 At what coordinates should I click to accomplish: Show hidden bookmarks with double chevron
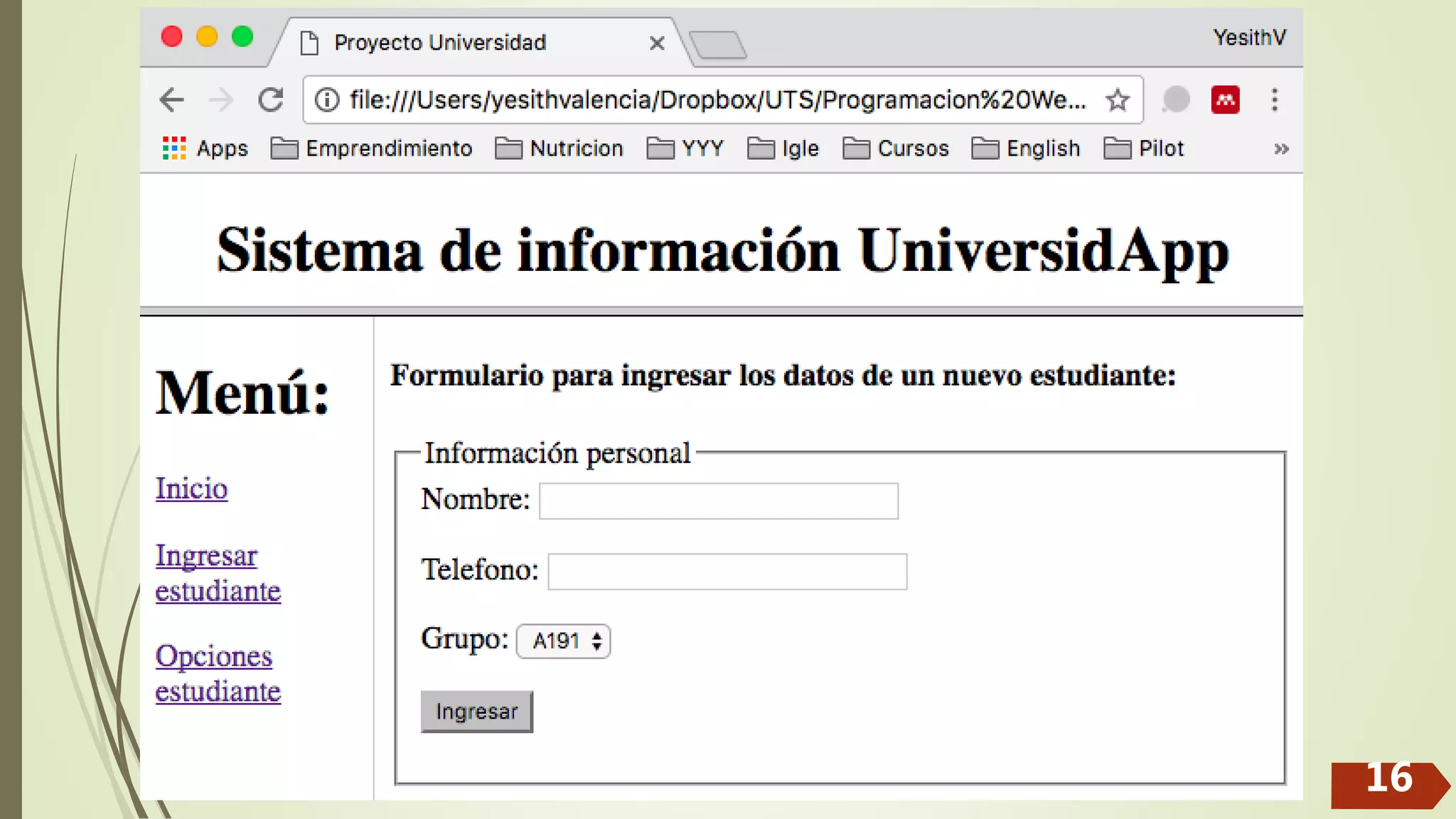click(1281, 149)
